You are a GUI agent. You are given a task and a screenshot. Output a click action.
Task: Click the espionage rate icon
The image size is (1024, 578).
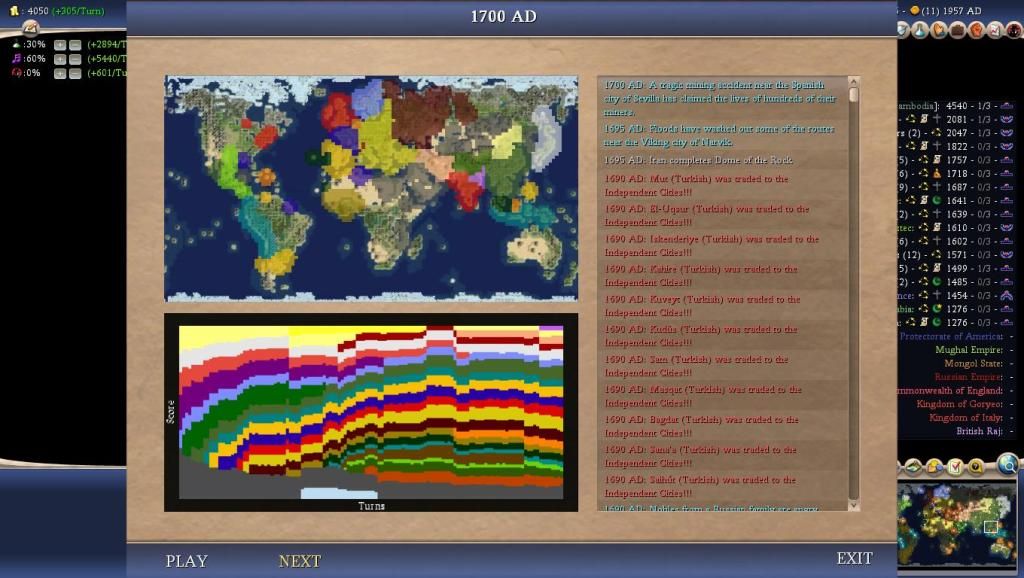[17, 73]
